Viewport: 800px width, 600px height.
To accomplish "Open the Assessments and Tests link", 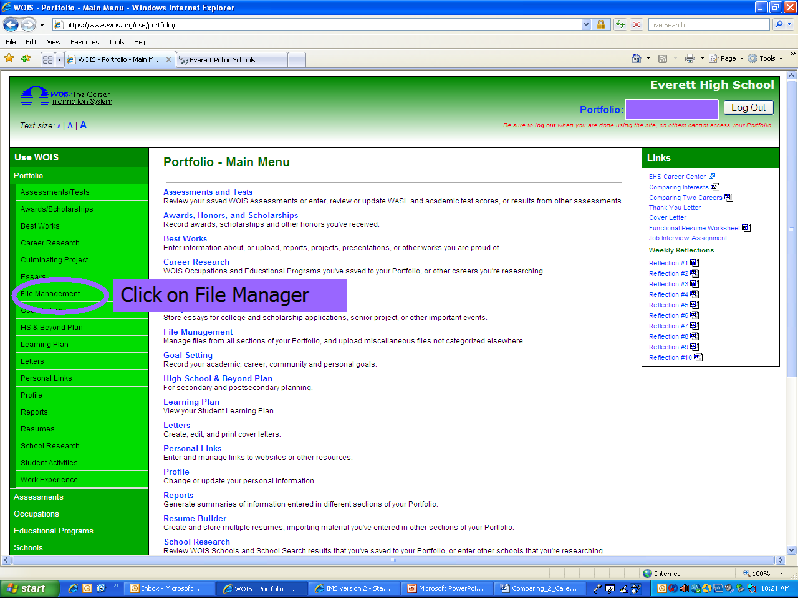I will pos(208,192).
